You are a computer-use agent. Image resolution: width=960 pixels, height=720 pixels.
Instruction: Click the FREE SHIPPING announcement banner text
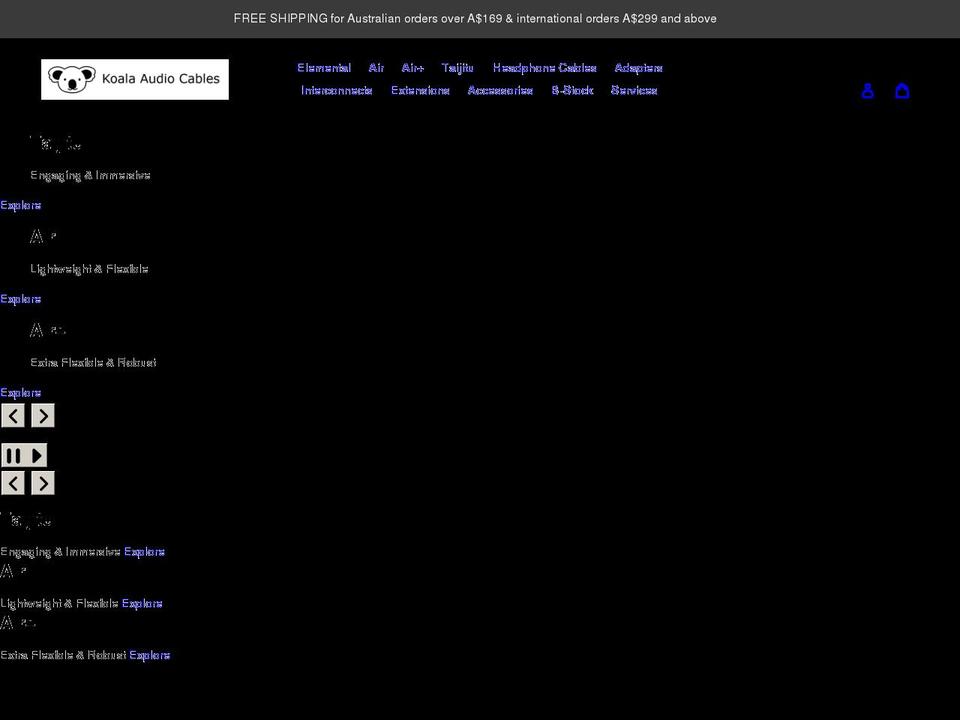pos(475,18)
